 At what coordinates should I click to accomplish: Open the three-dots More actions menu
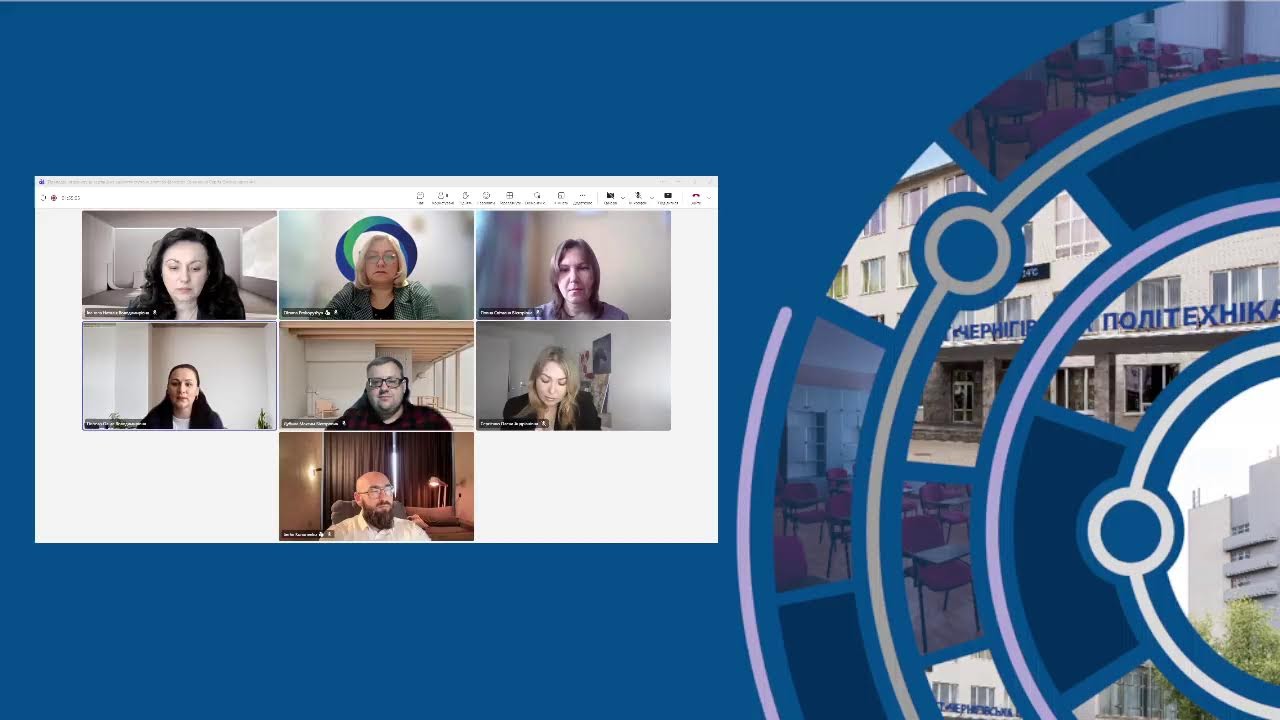pyautogui.click(x=583, y=197)
